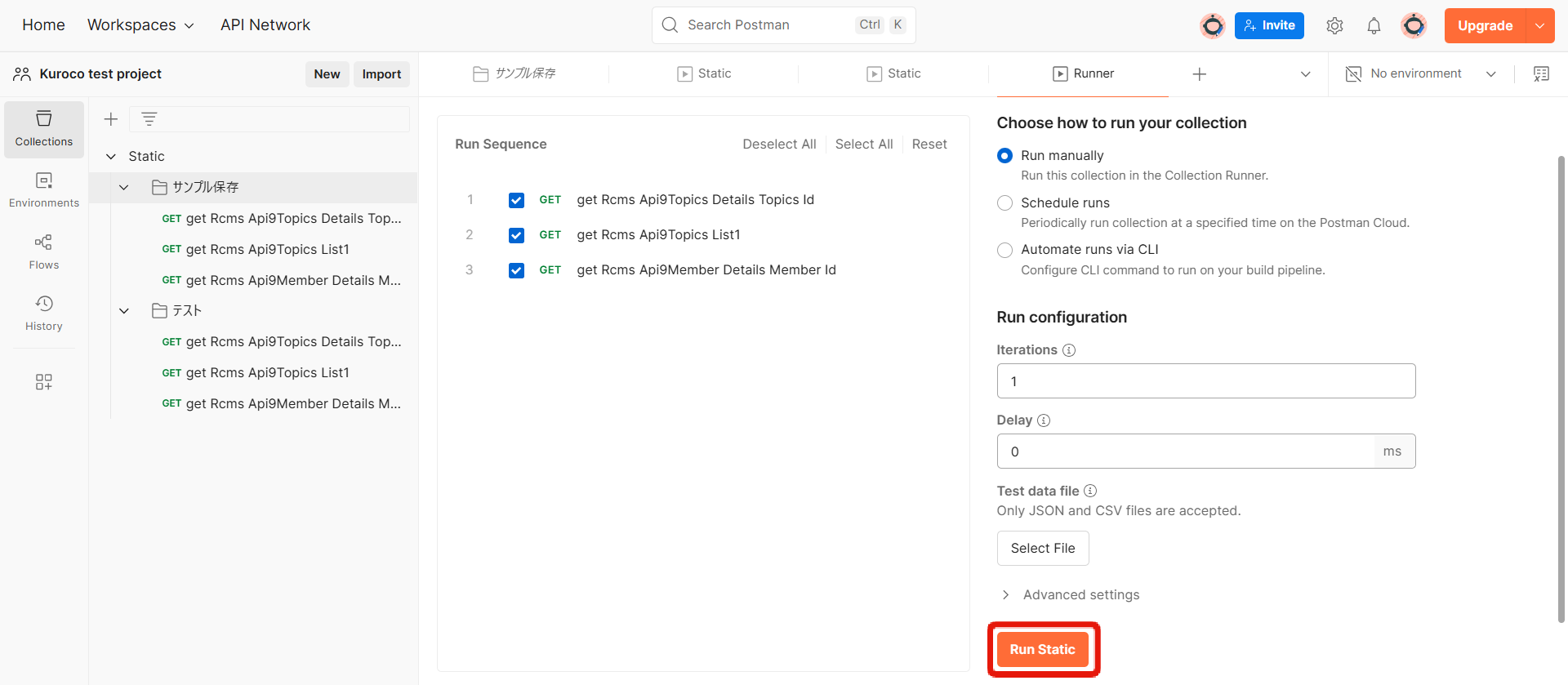Select Automate runs via CLI option
The width and height of the screenshot is (1568, 685).
point(1005,250)
